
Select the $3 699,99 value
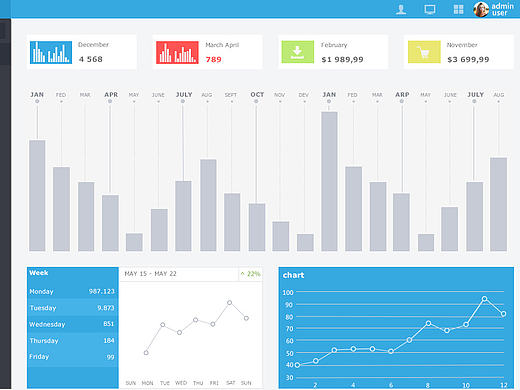point(468,60)
